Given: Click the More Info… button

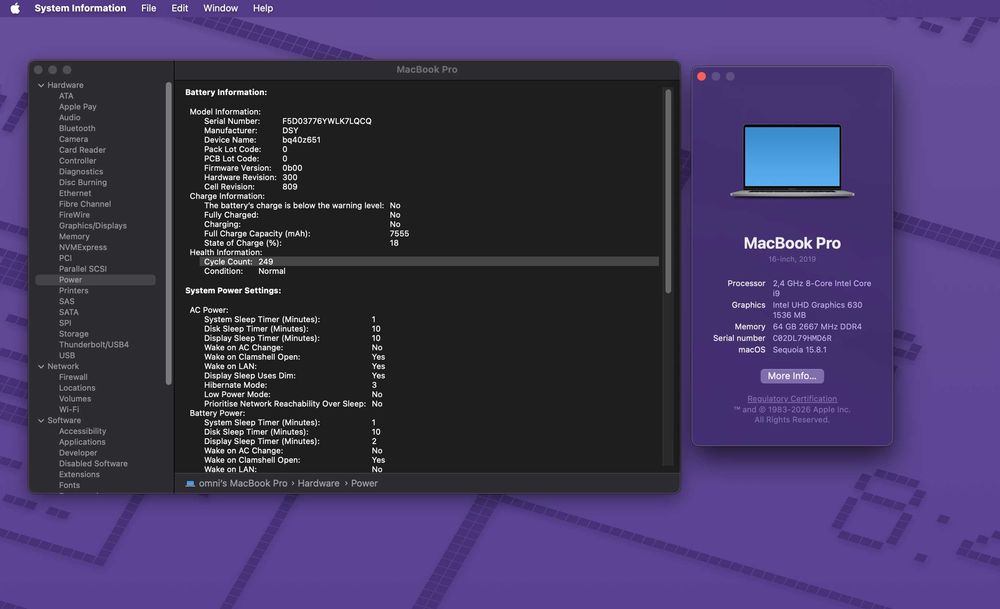Looking at the screenshot, I should click(792, 376).
